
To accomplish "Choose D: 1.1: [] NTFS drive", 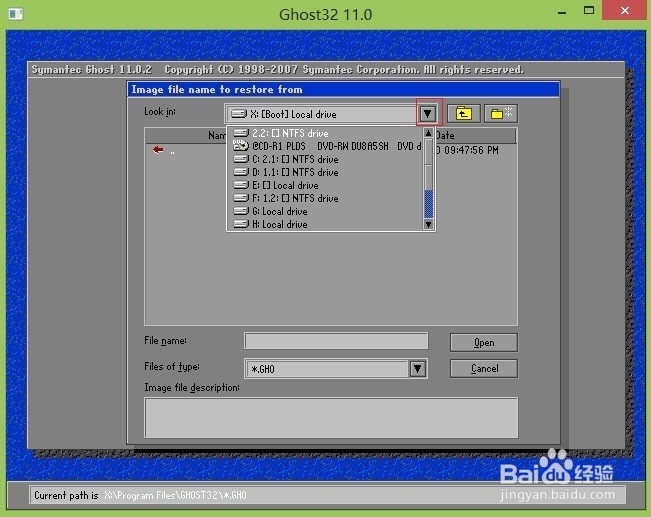I will click(x=325, y=172).
